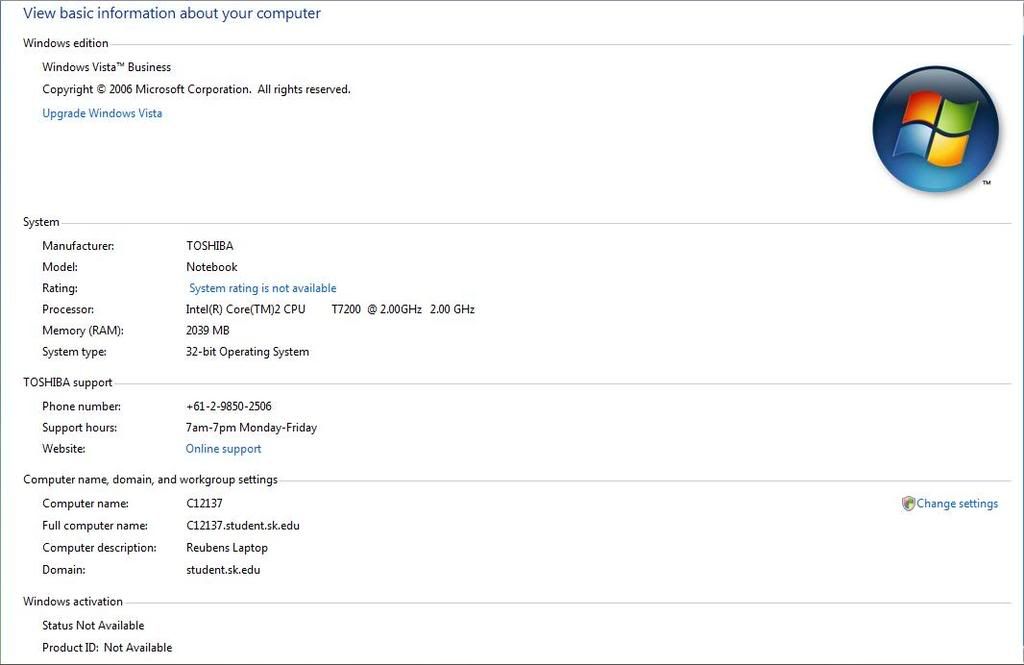Open the Online support website link

223,449
